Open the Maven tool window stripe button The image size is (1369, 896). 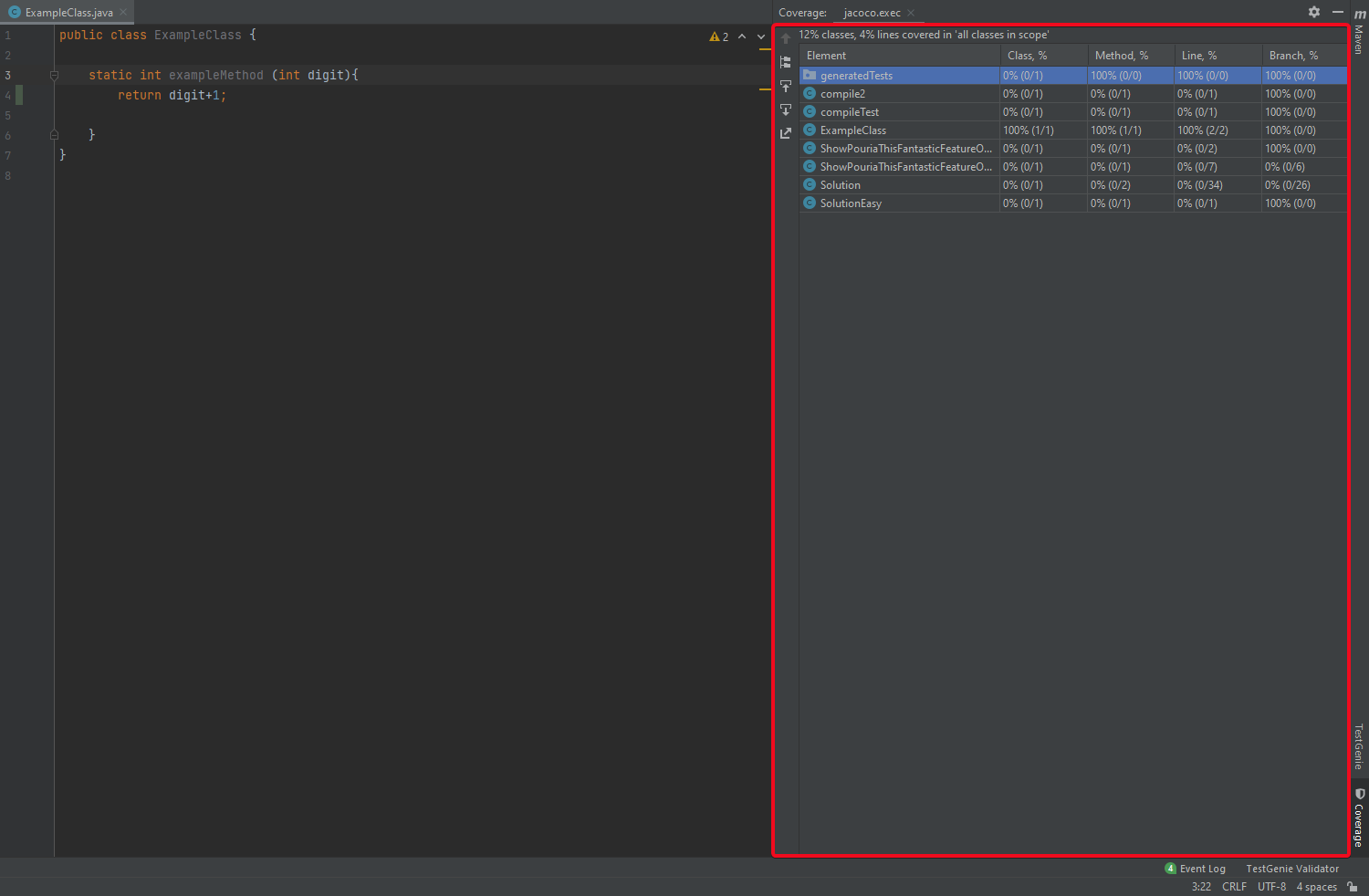(1359, 32)
